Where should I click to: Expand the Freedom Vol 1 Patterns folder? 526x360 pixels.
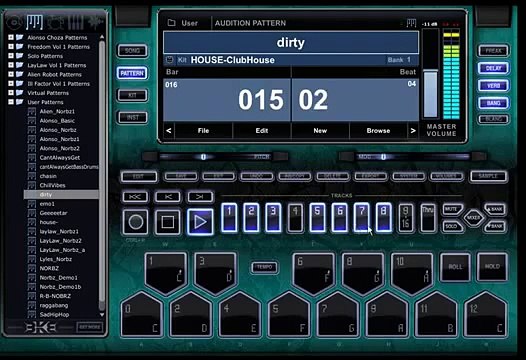point(11,47)
